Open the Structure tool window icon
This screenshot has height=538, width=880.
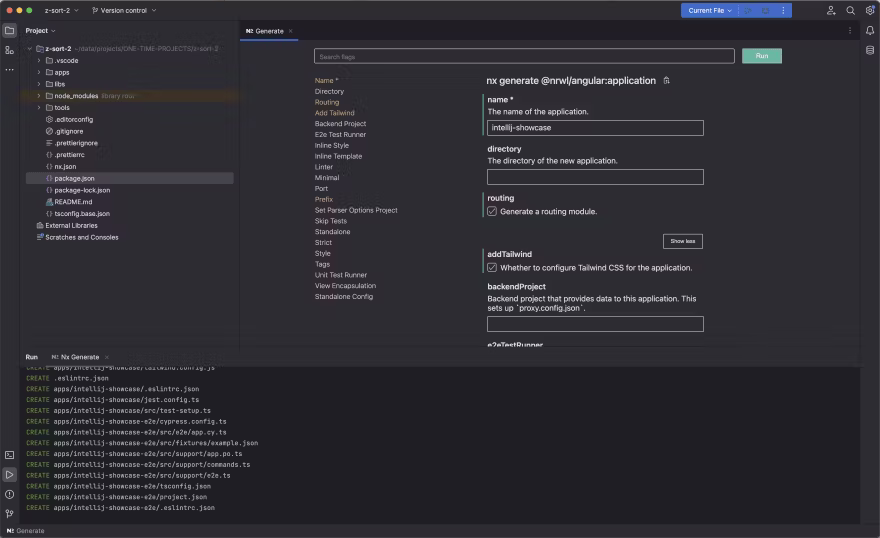point(9,49)
